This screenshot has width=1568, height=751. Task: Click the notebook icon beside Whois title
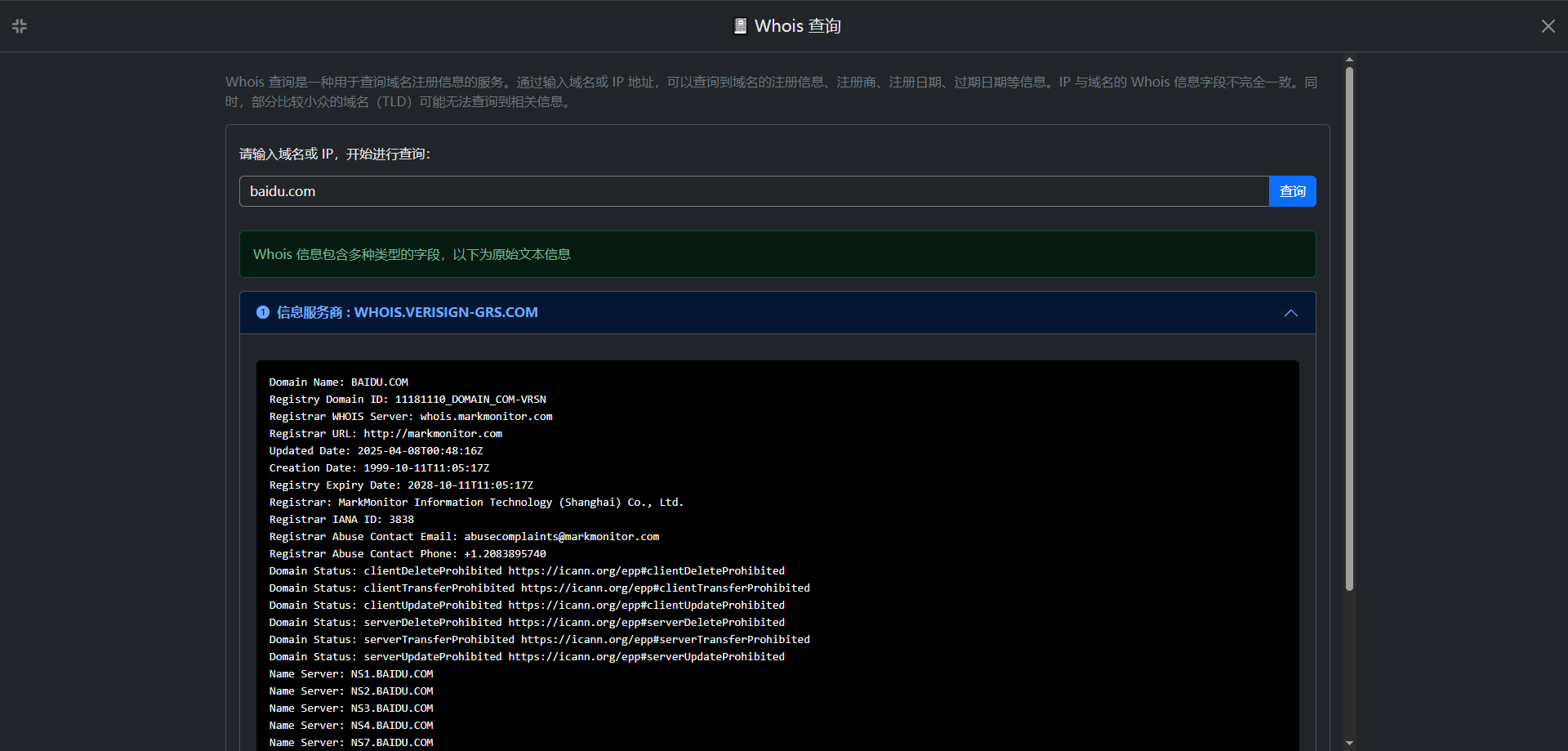click(740, 26)
